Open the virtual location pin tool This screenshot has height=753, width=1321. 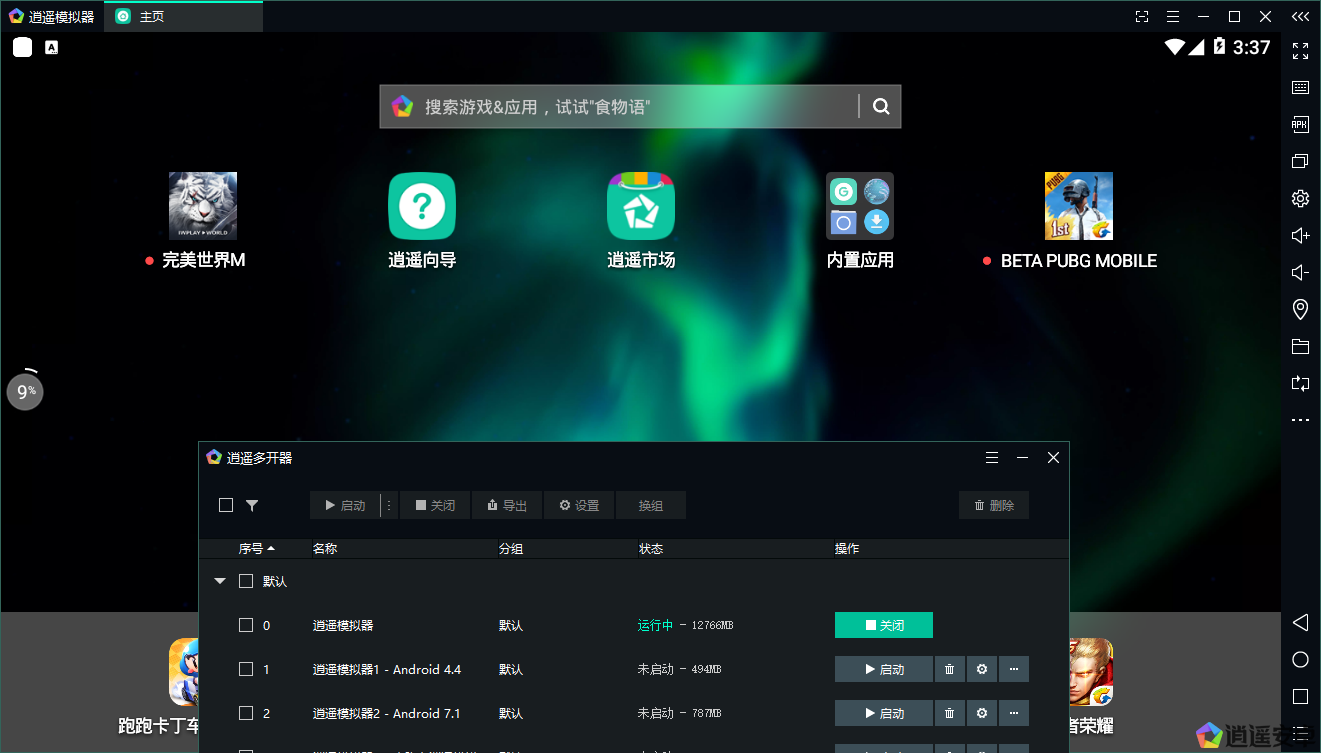(x=1300, y=309)
